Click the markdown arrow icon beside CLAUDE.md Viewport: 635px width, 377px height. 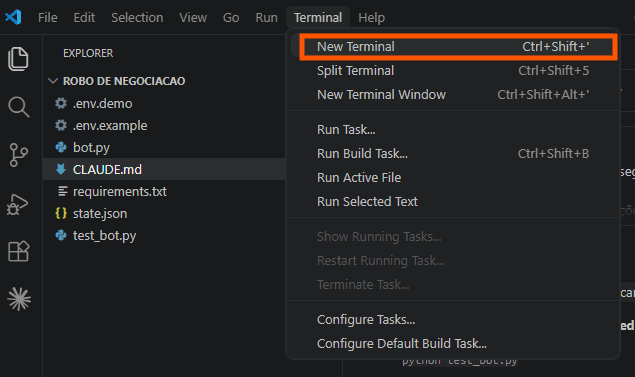coord(61,169)
